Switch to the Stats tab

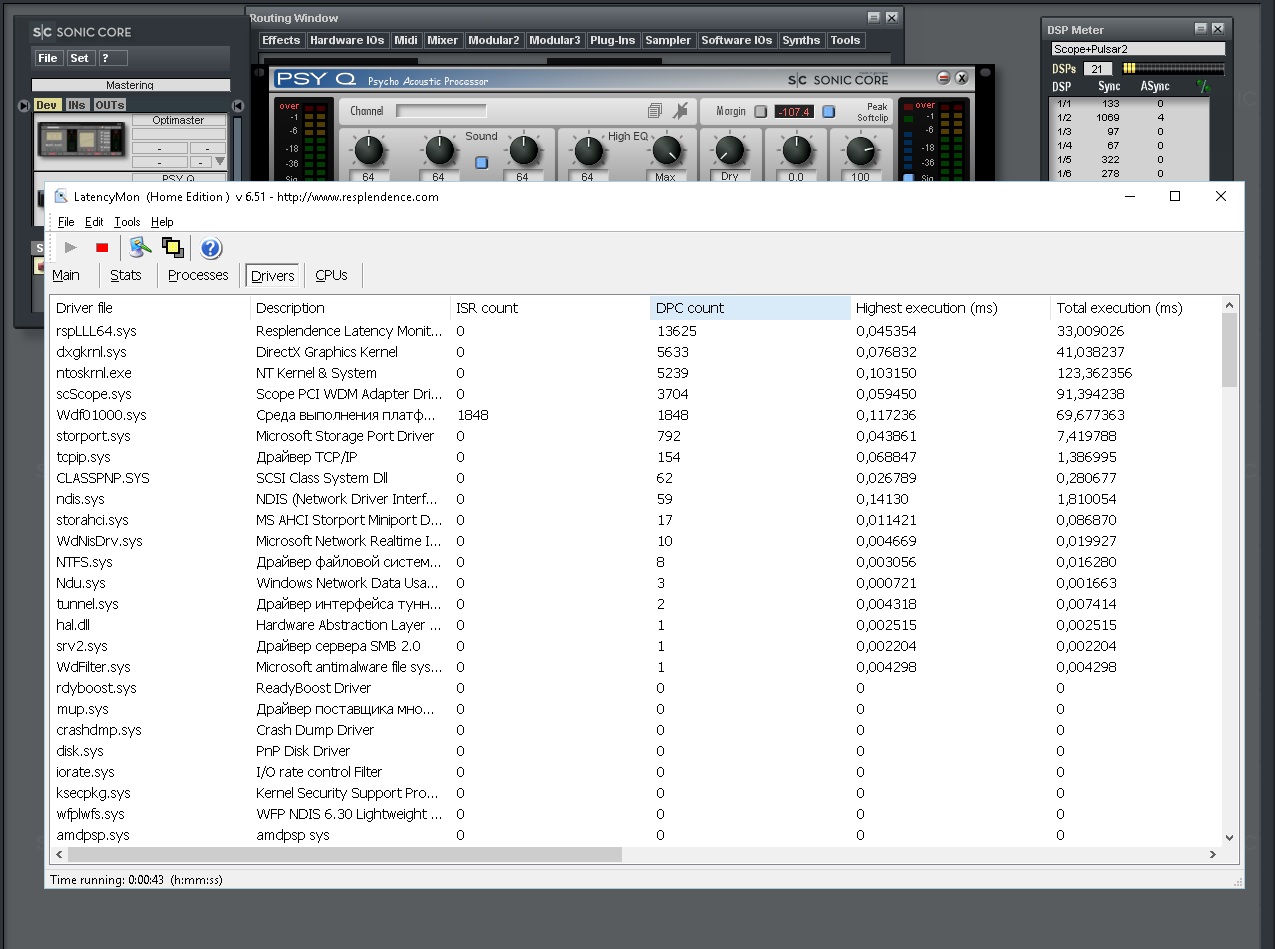point(126,275)
